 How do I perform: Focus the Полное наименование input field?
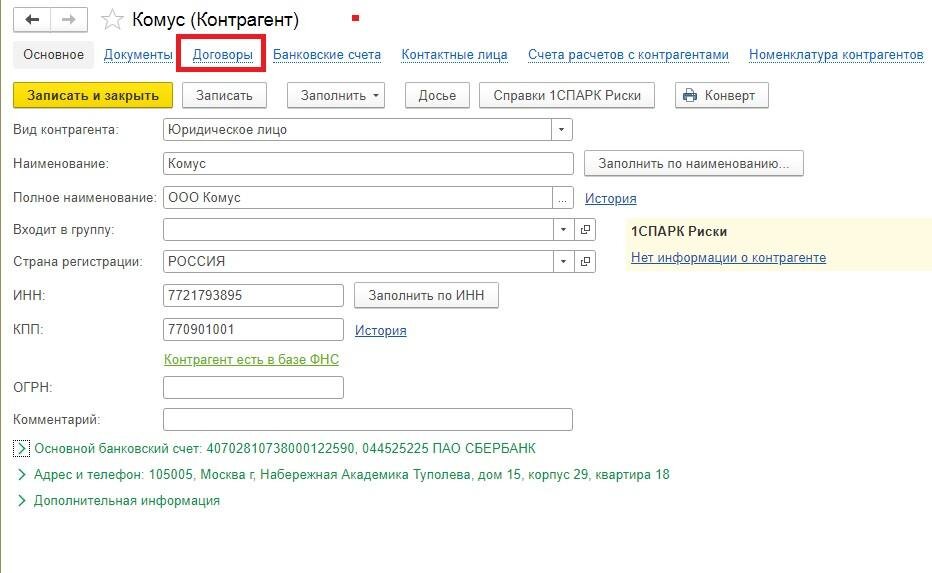[358, 198]
